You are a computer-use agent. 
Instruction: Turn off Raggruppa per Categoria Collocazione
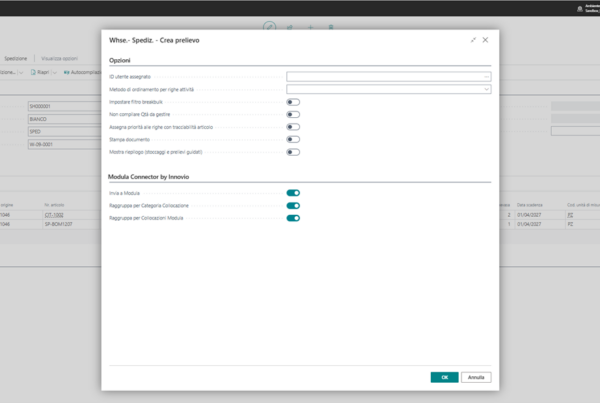tap(293, 206)
